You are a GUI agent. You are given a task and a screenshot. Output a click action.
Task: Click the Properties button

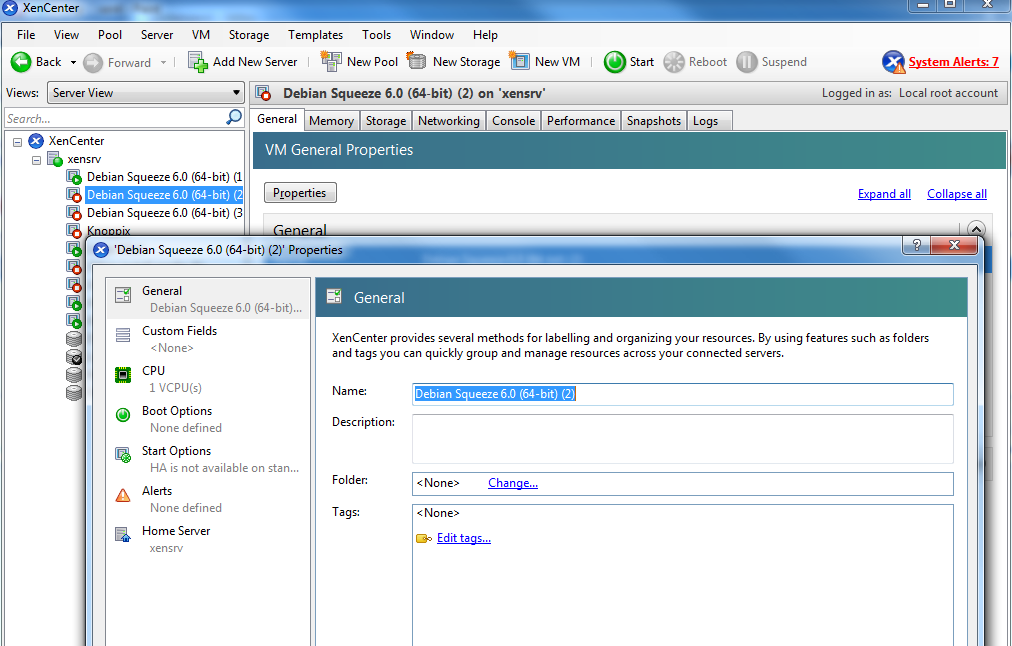[x=300, y=193]
